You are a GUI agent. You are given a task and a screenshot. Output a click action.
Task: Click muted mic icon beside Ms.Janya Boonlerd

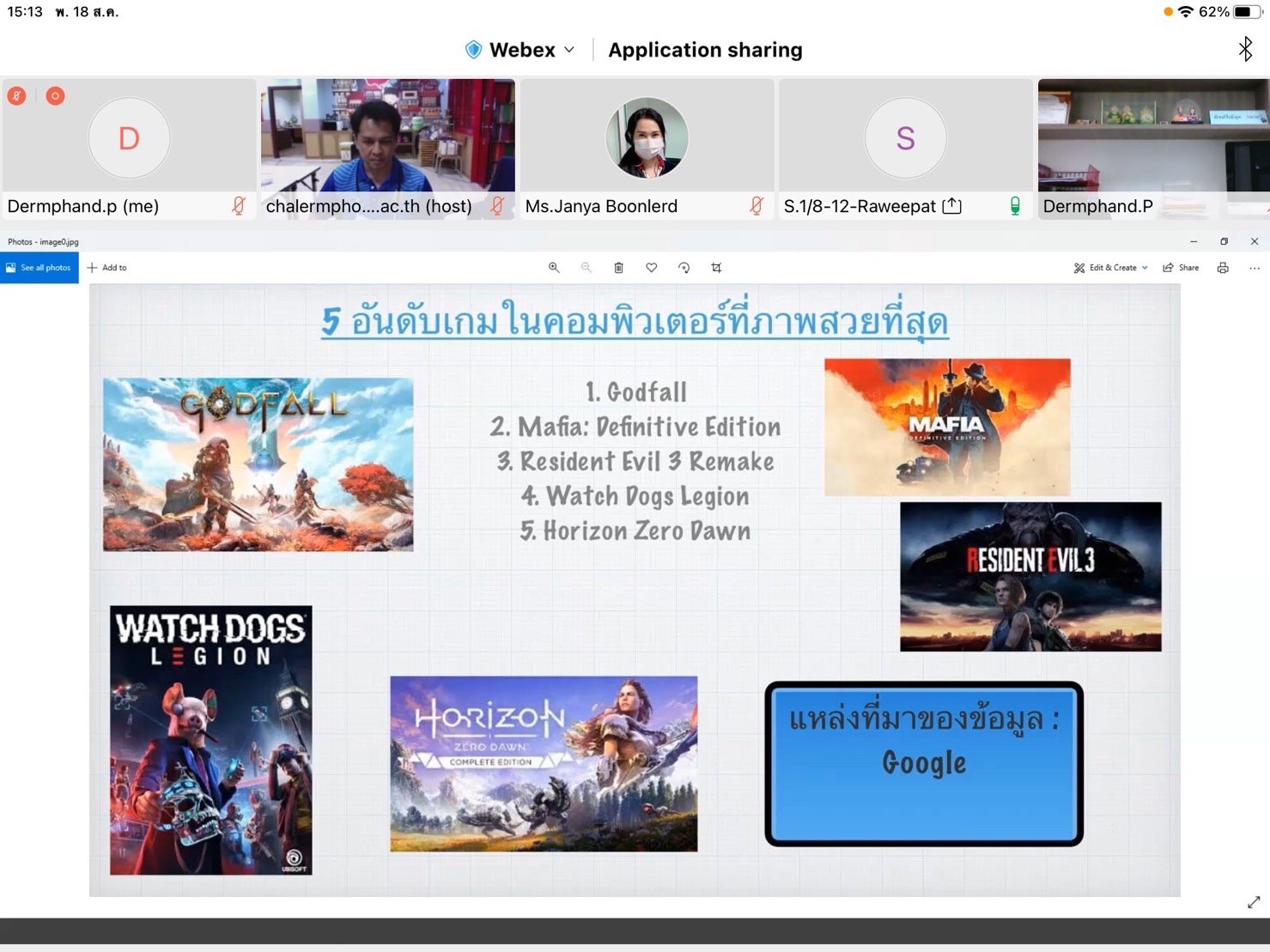click(757, 206)
